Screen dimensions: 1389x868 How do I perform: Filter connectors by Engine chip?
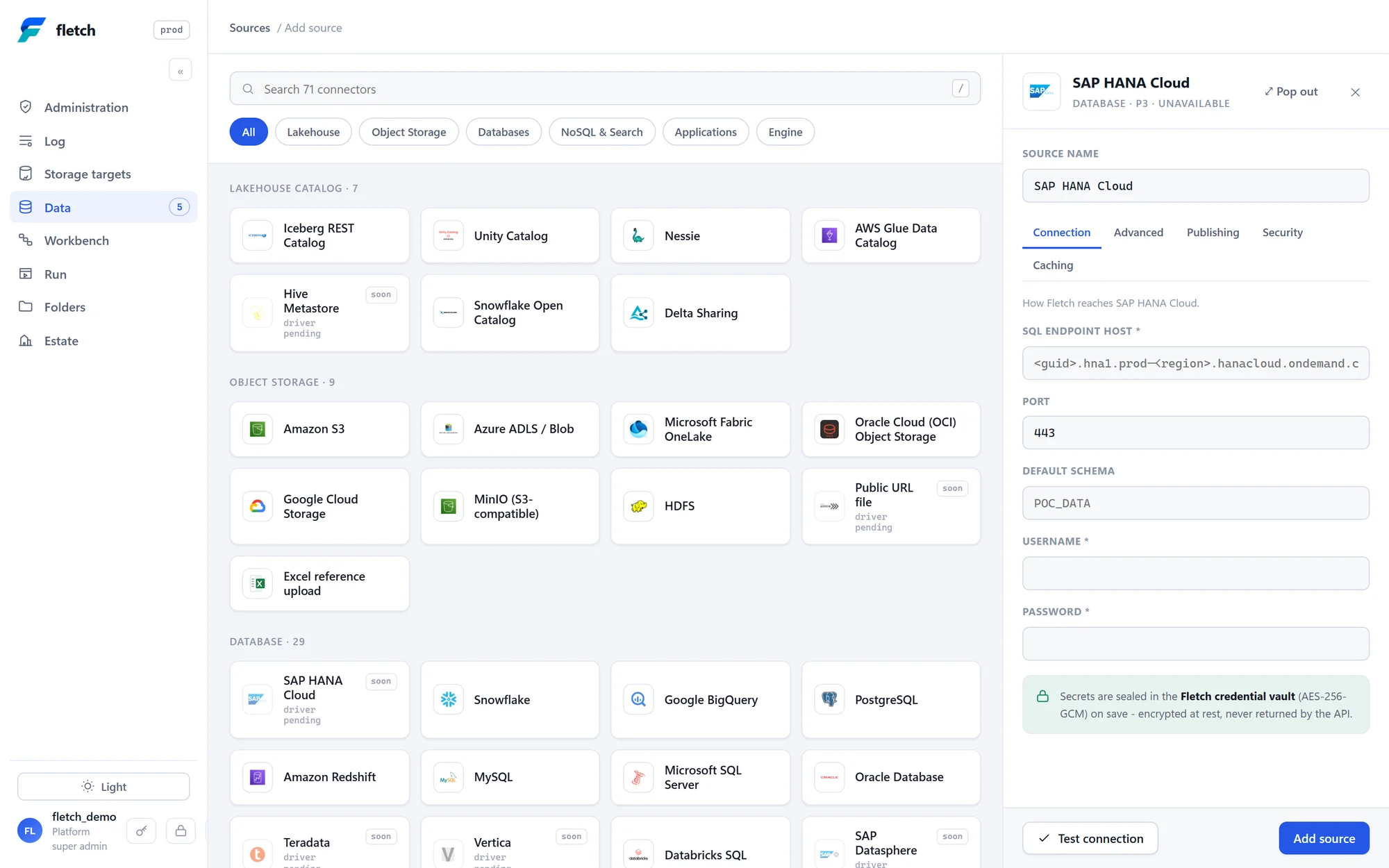pyautogui.click(x=785, y=132)
